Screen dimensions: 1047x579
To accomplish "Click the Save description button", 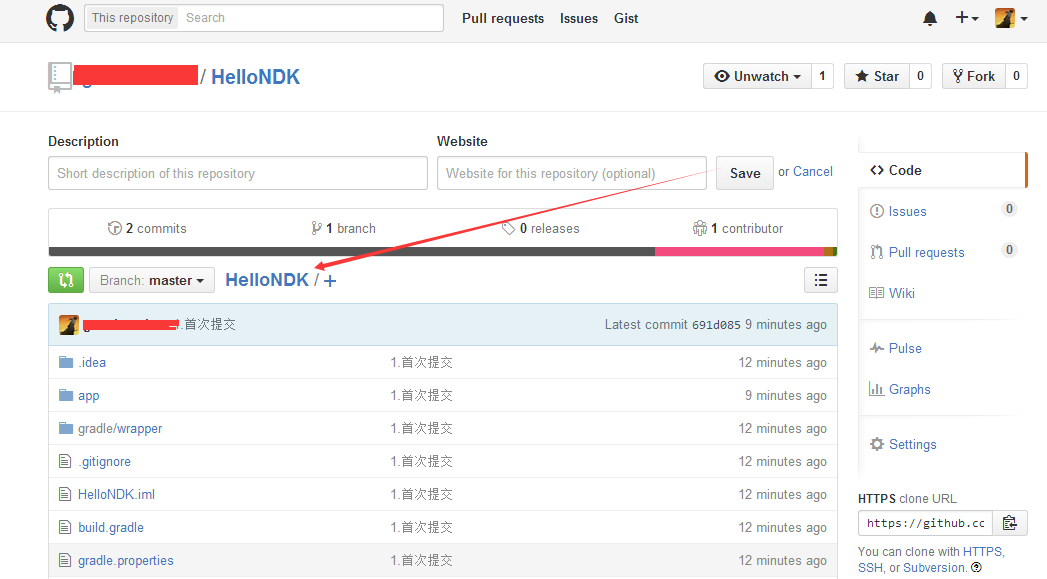I will [745, 173].
